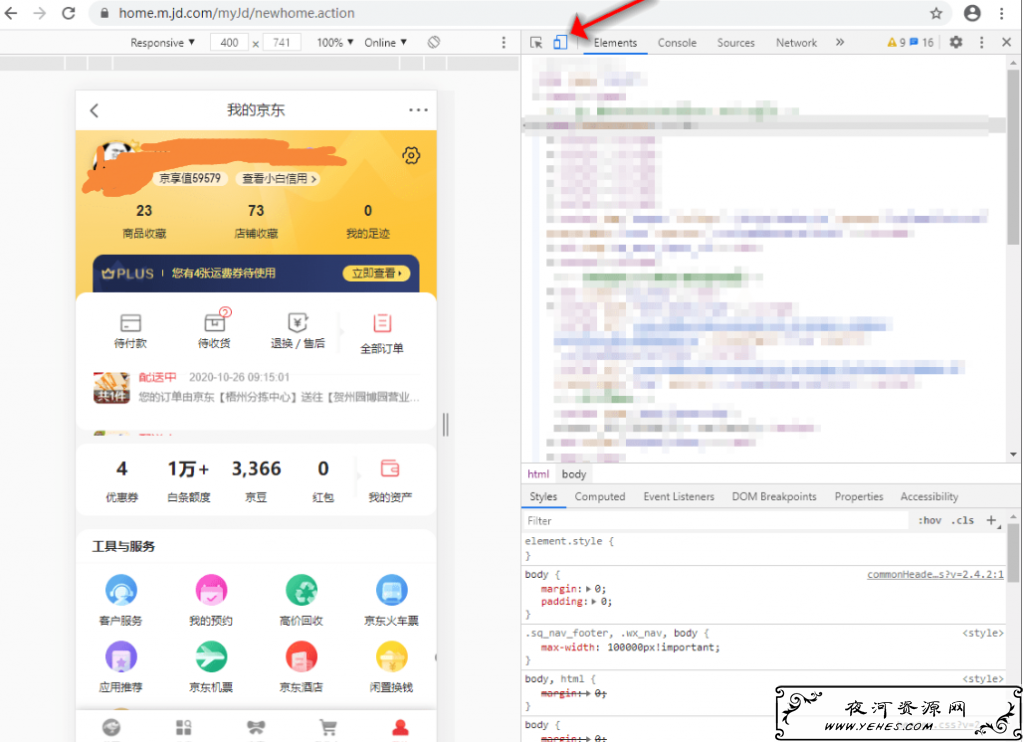Click the viewport height field showing 741

point(281,42)
